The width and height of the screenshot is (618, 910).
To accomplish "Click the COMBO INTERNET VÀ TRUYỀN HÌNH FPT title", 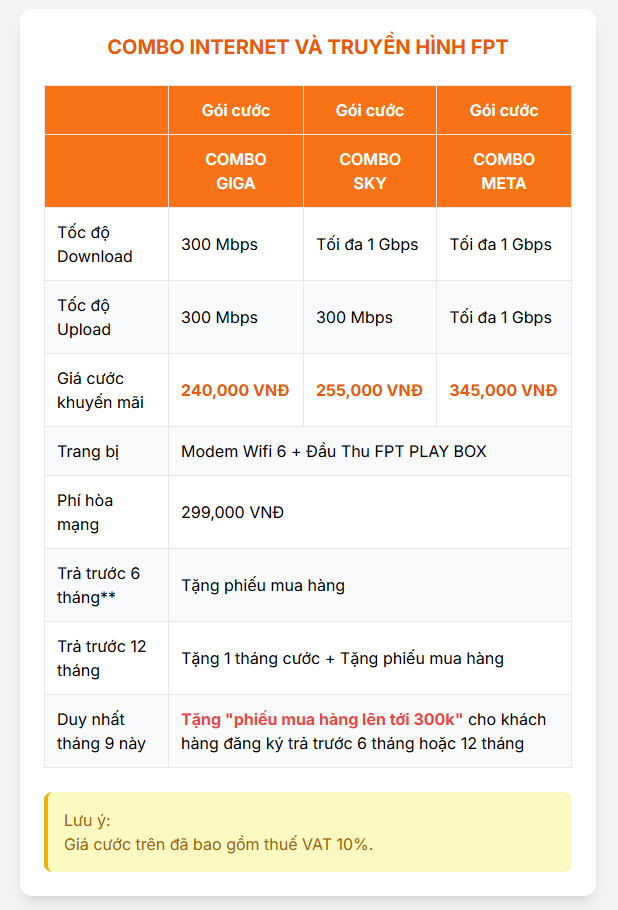I will (308, 48).
